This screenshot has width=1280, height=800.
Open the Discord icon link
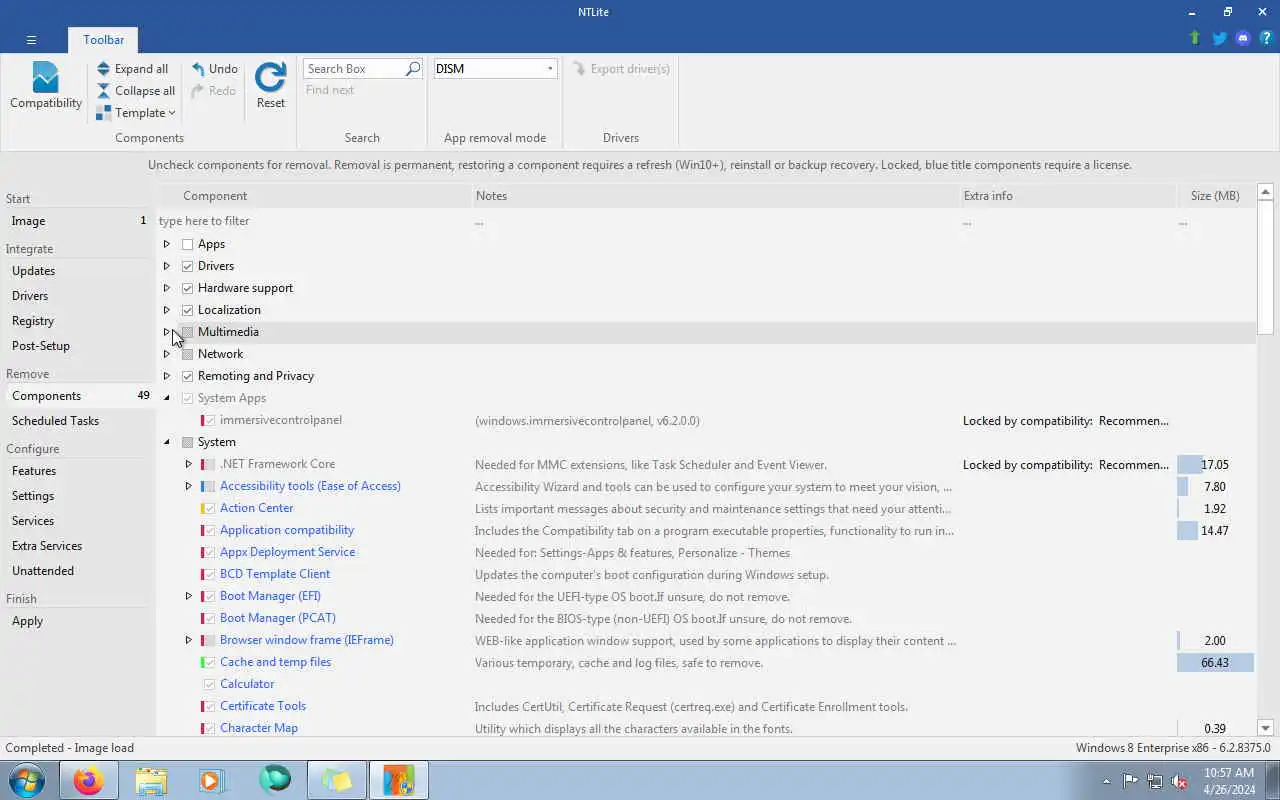tap(1243, 38)
